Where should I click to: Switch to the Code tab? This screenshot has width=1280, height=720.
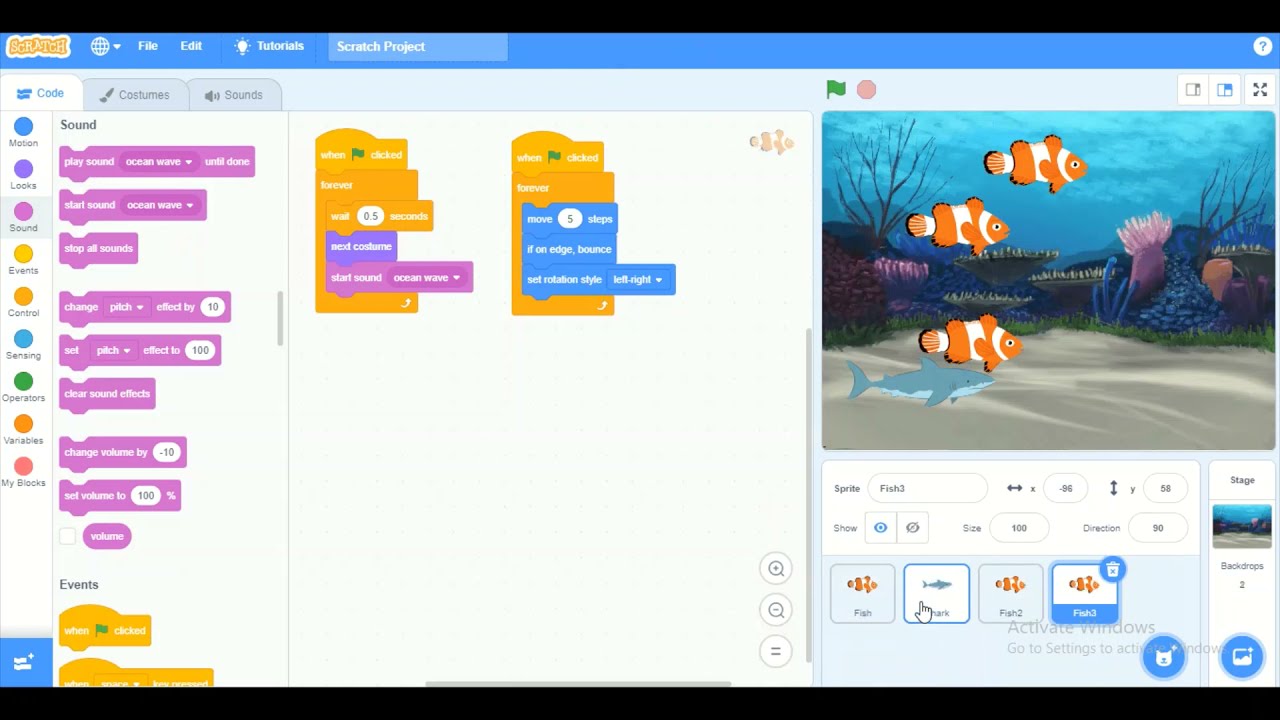[x=41, y=94]
